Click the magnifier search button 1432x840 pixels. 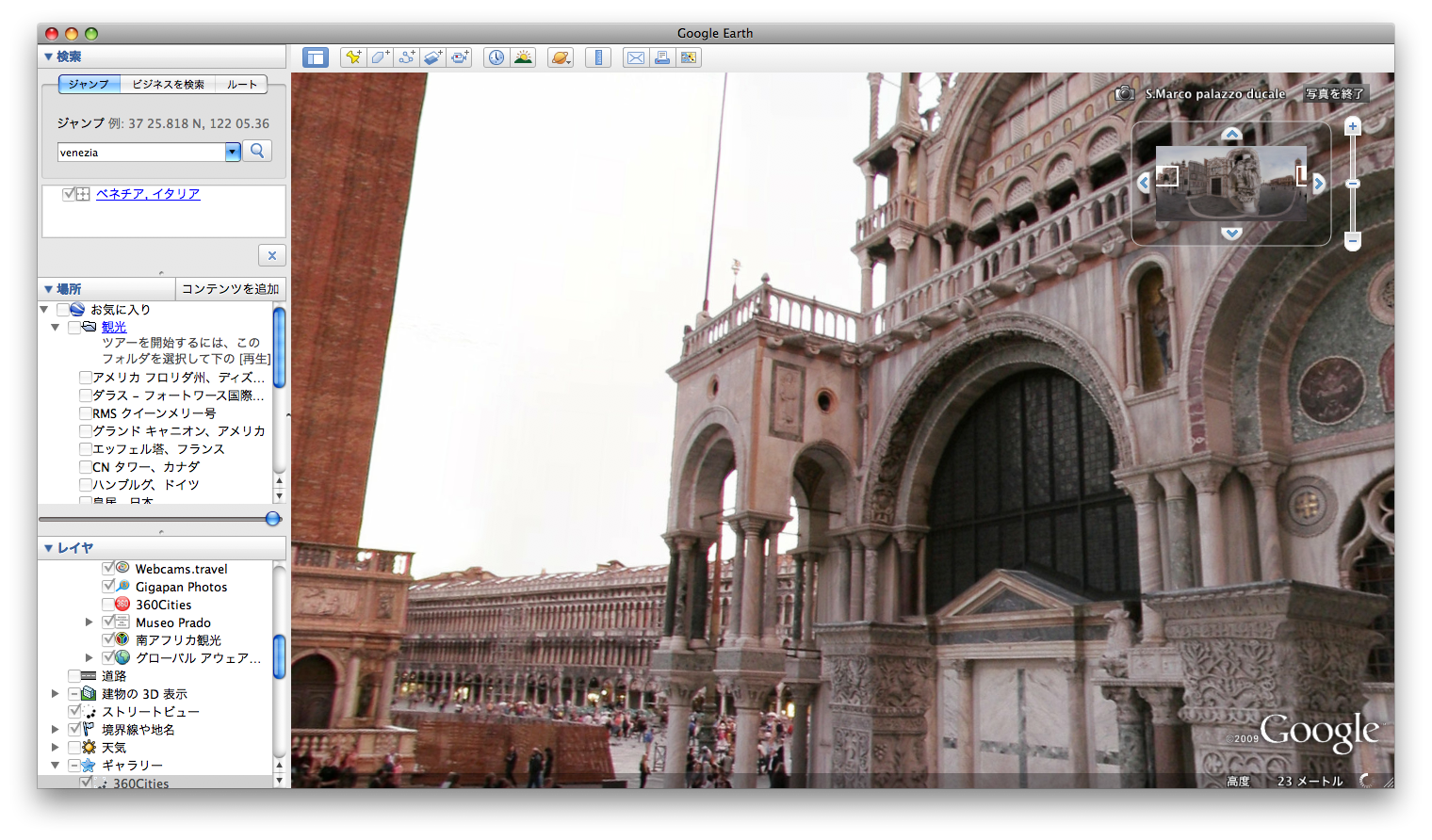tap(257, 151)
